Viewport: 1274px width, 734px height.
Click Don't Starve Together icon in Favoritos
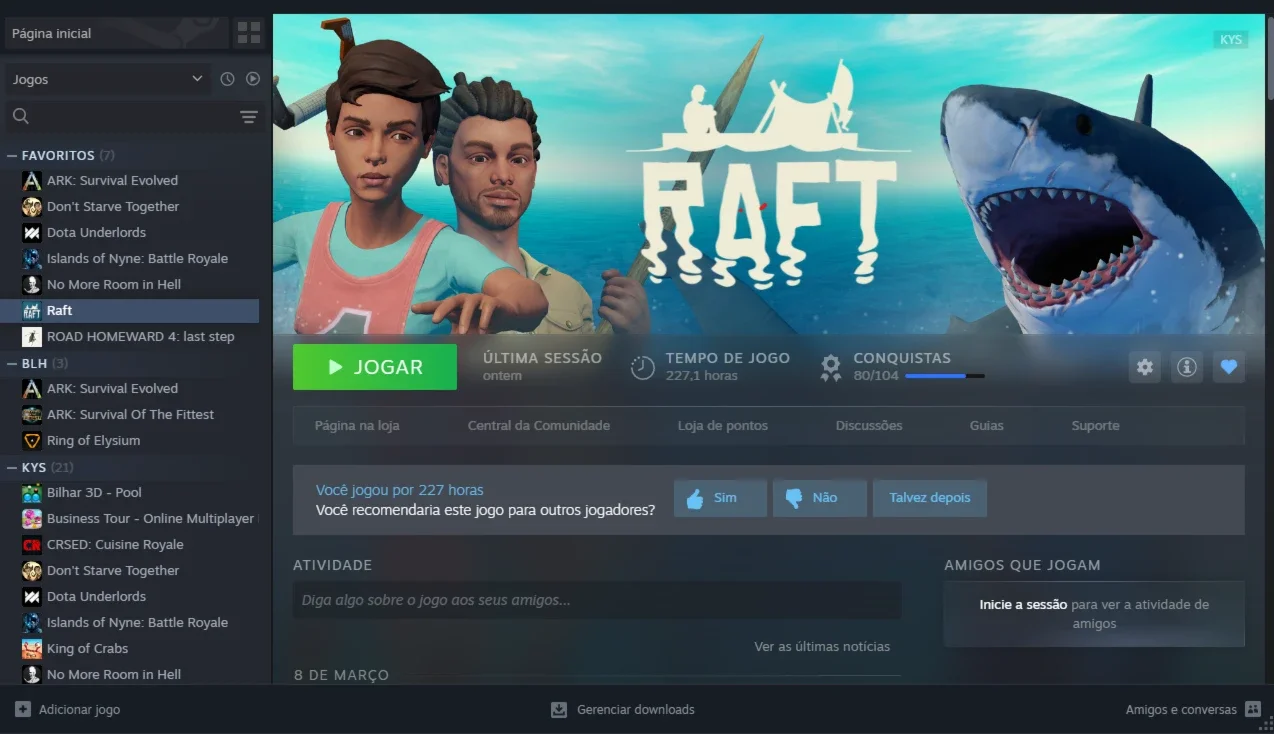pos(32,207)
